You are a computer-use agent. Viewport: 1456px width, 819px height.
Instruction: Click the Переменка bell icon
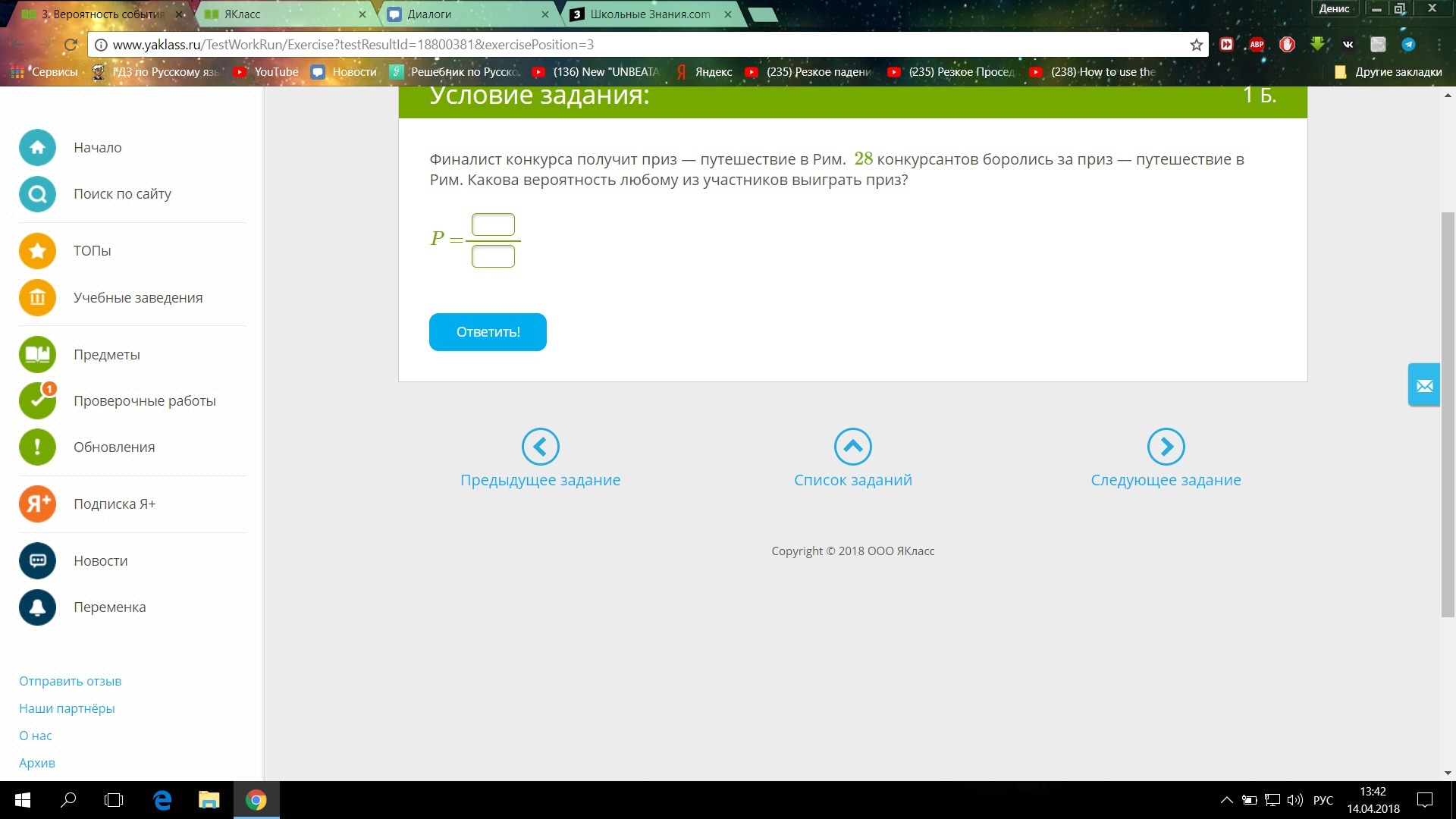click(37, 607)
